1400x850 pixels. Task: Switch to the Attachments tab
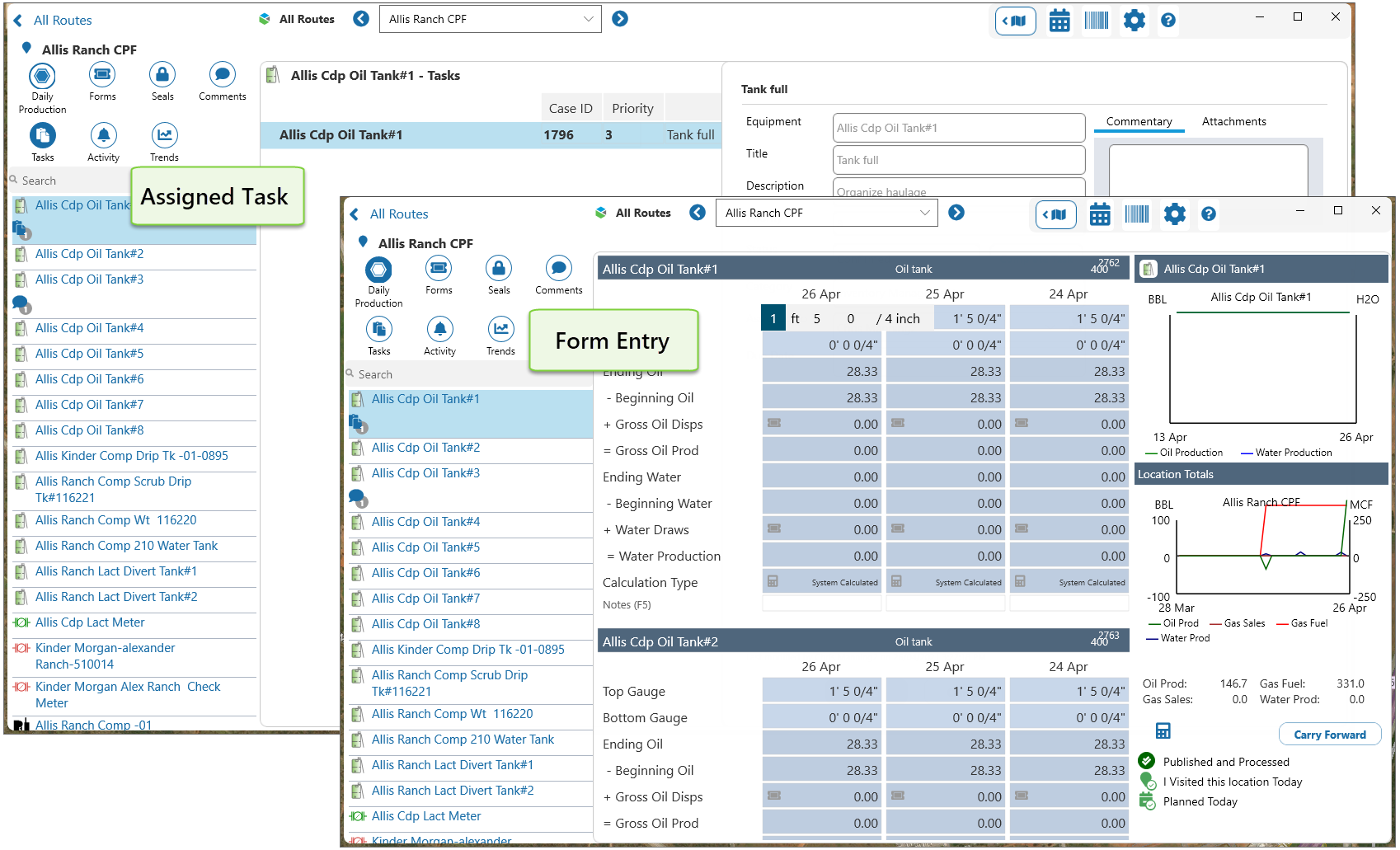pyautogui.click(x=1233, y=121)
